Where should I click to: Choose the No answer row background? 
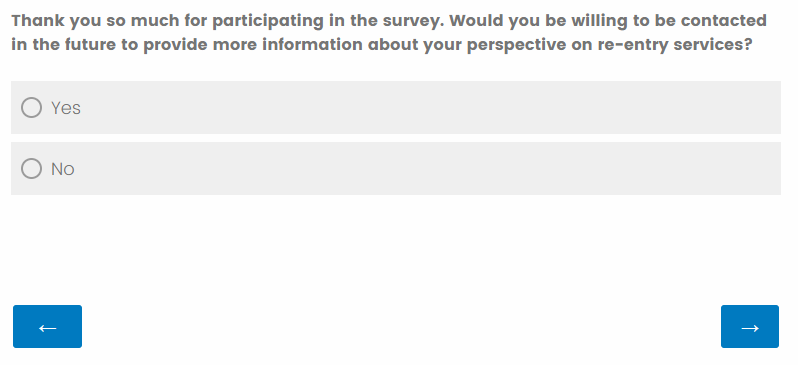396,169
